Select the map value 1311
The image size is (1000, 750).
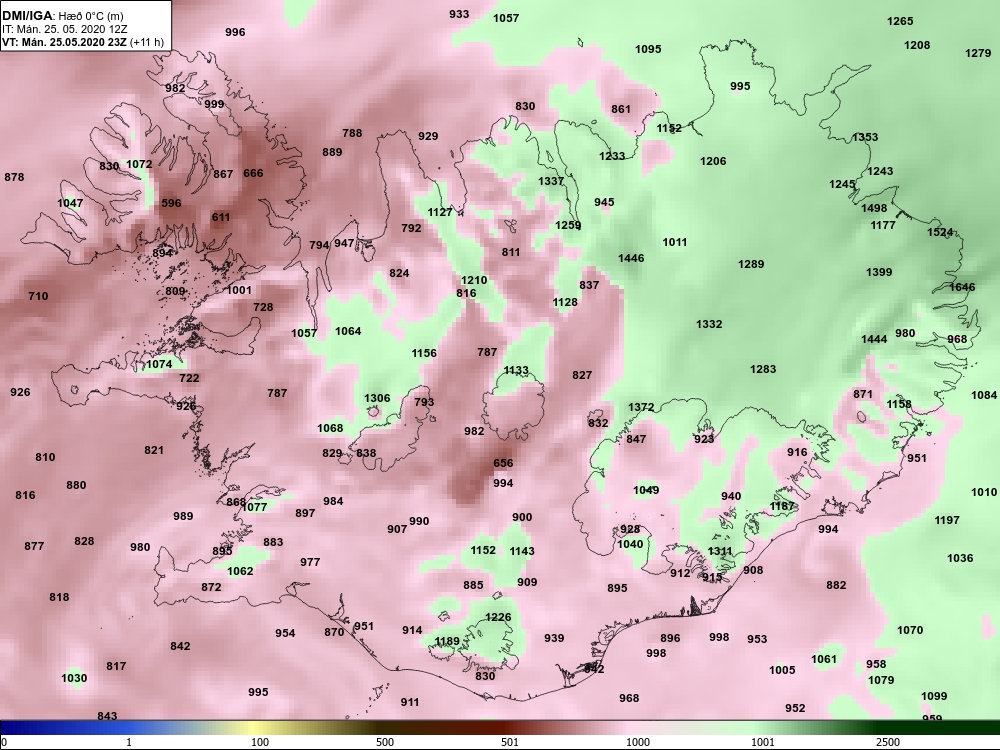(x=720, y=551)
